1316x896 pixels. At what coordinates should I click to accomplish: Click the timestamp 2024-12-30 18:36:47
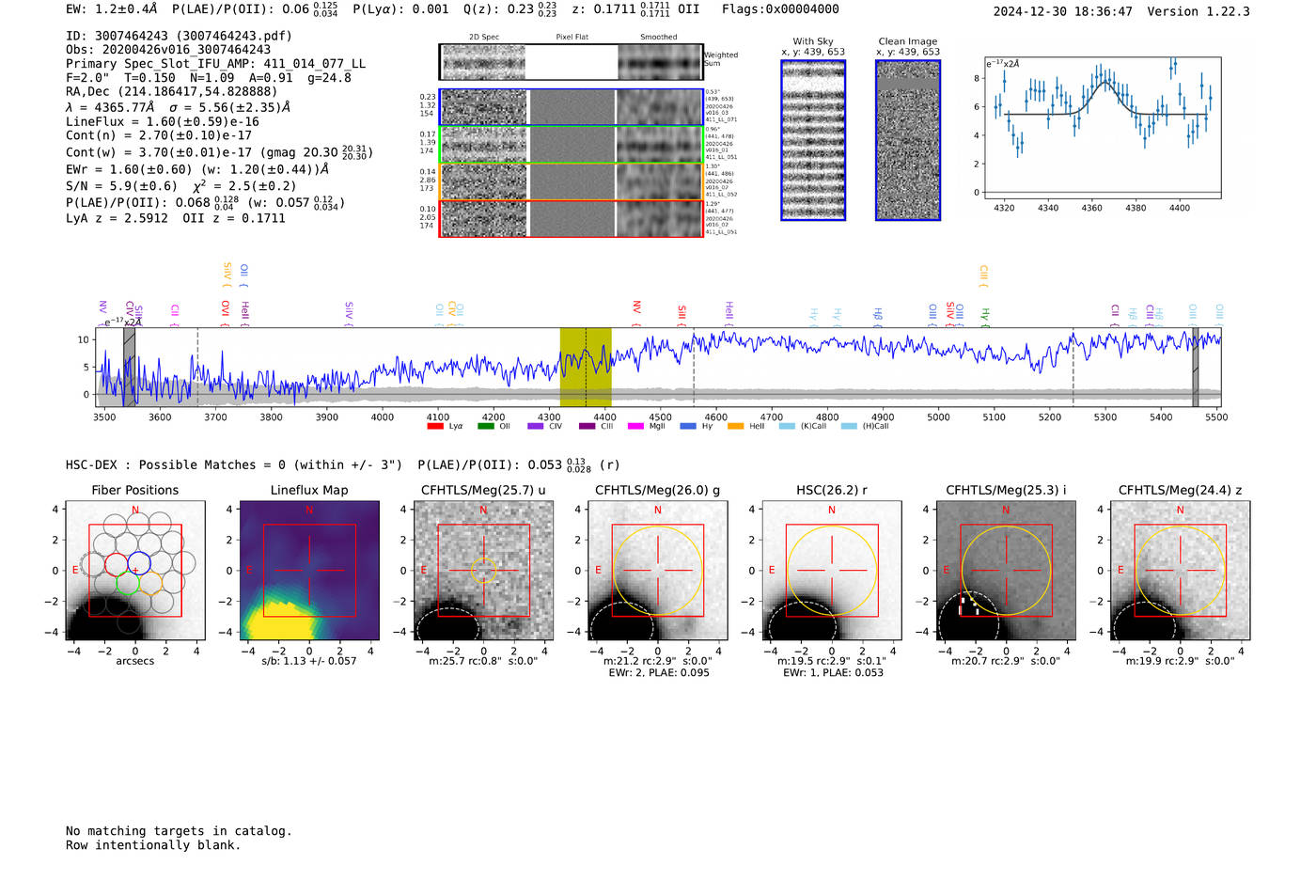point(1062,12)
